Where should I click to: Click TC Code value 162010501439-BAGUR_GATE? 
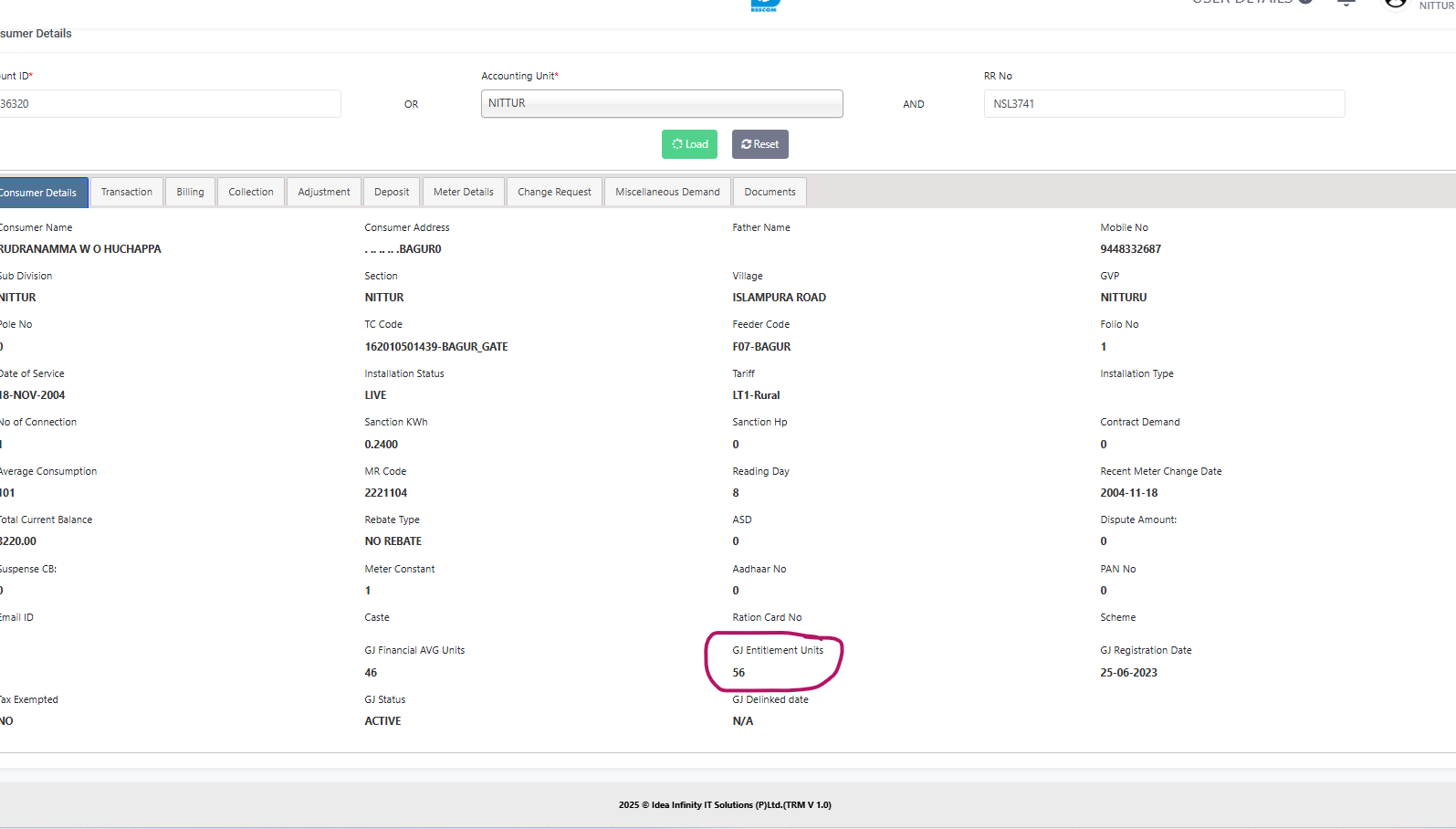(x=436, y=347)
